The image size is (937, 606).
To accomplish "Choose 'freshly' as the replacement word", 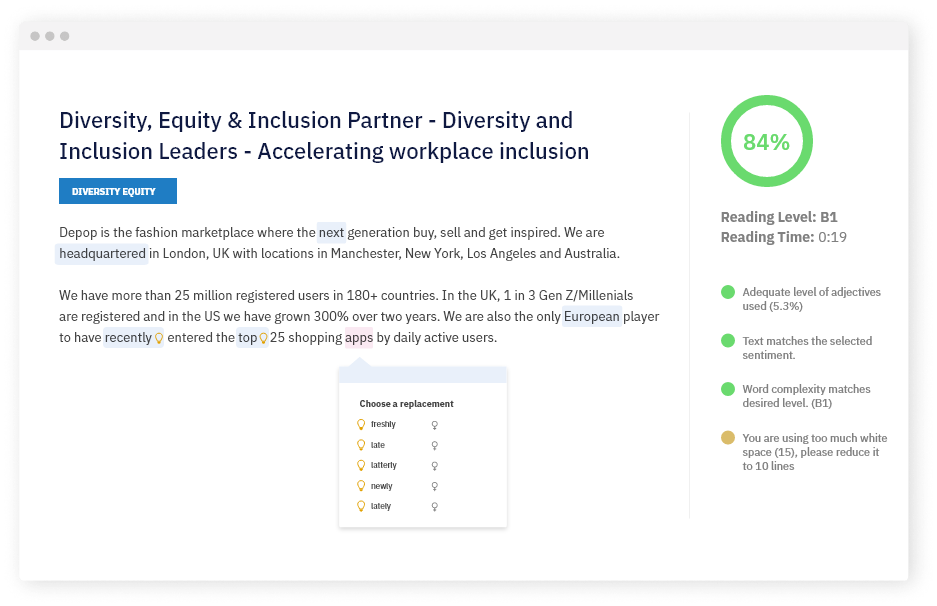I will (x=383, y=424).
